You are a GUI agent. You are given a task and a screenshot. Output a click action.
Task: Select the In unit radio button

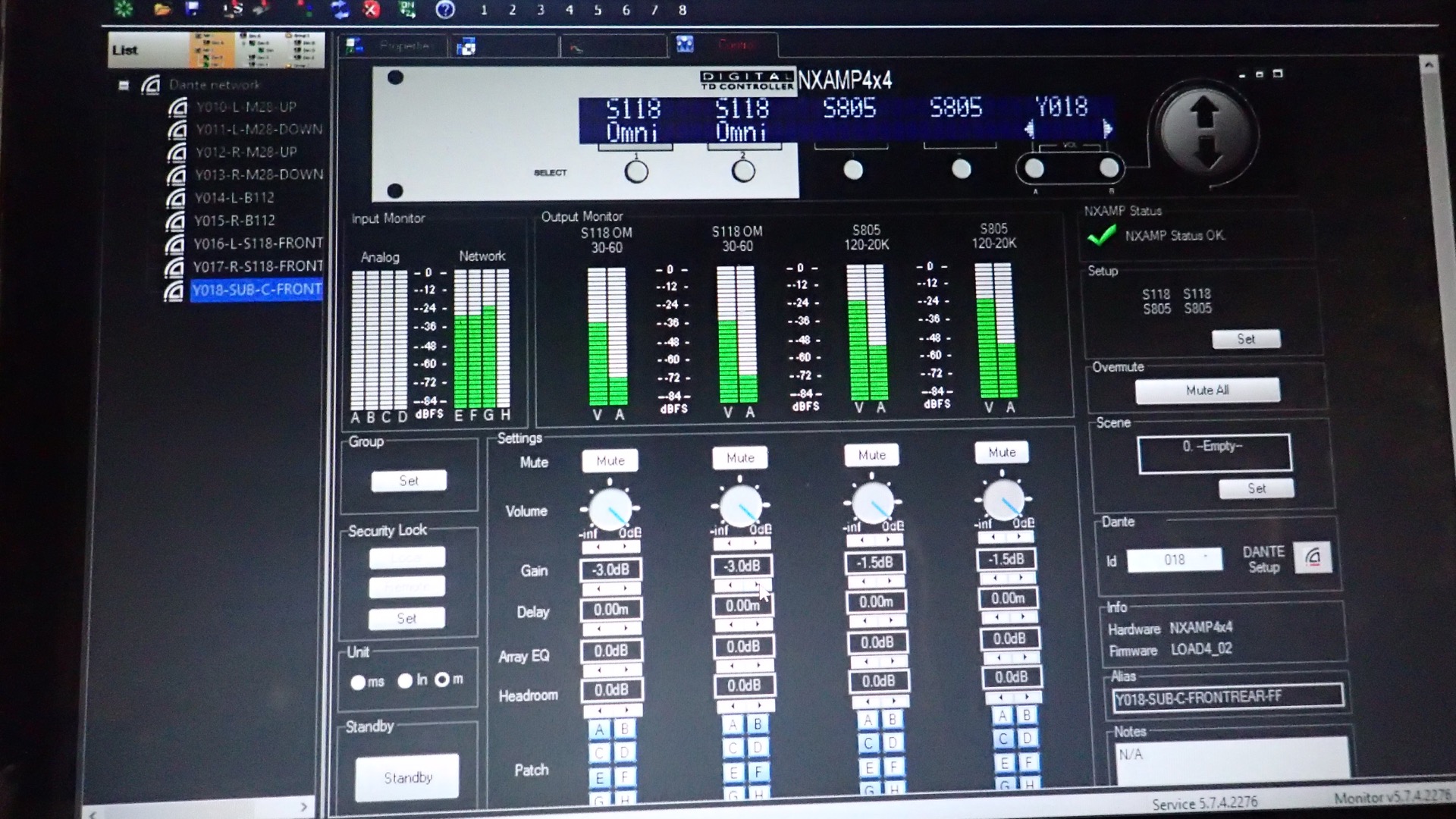point(405,680)
